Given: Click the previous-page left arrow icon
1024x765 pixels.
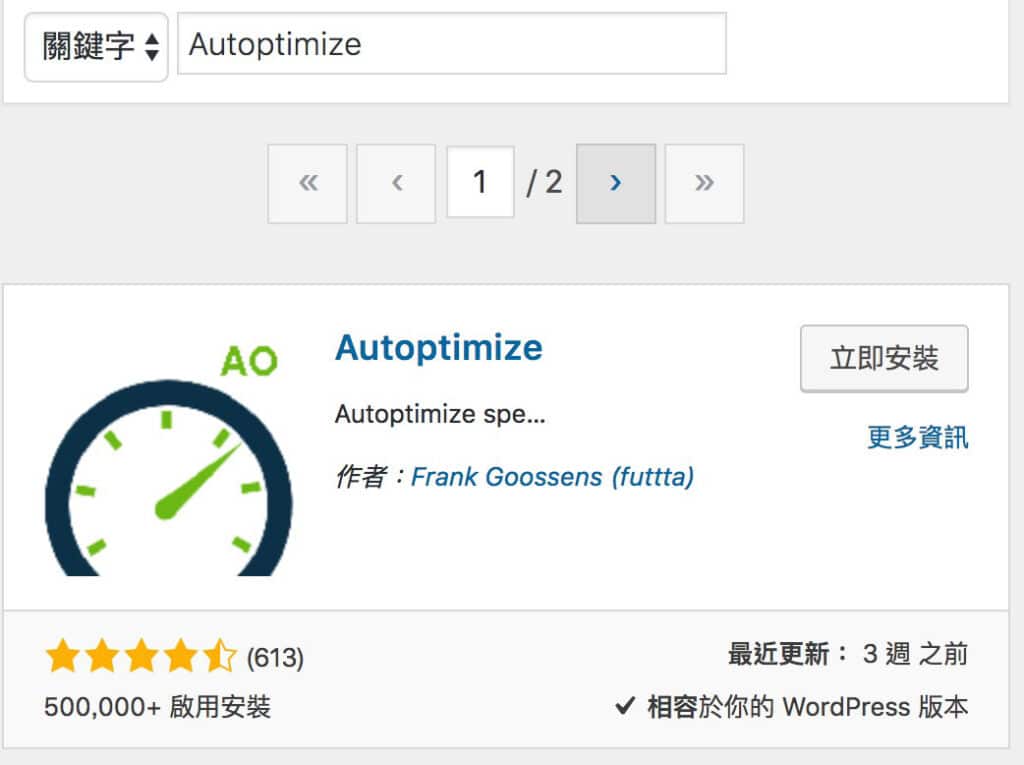Looking at the screenshot, I should 395,183.
